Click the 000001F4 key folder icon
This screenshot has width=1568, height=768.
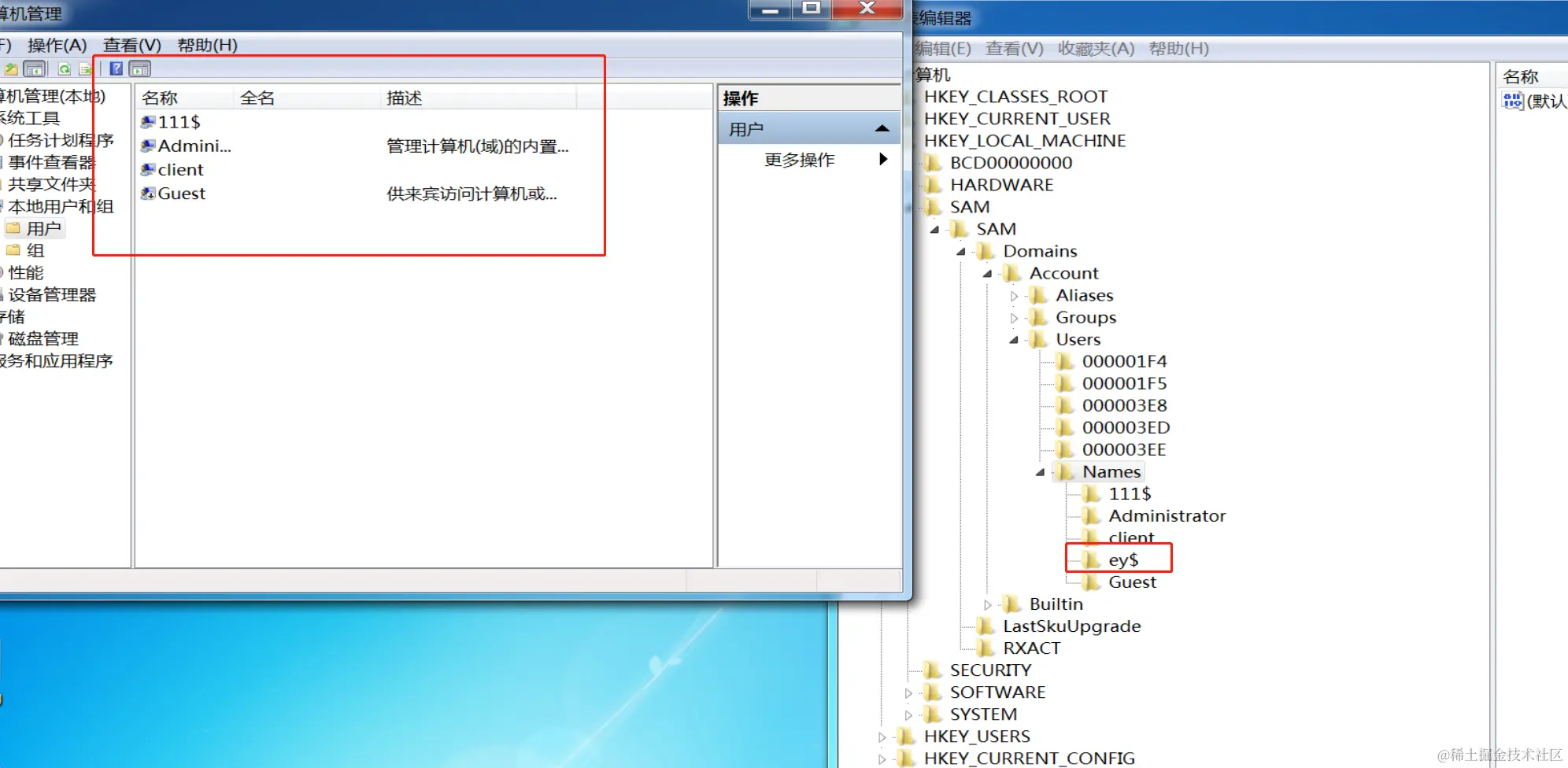[1065, 361]
